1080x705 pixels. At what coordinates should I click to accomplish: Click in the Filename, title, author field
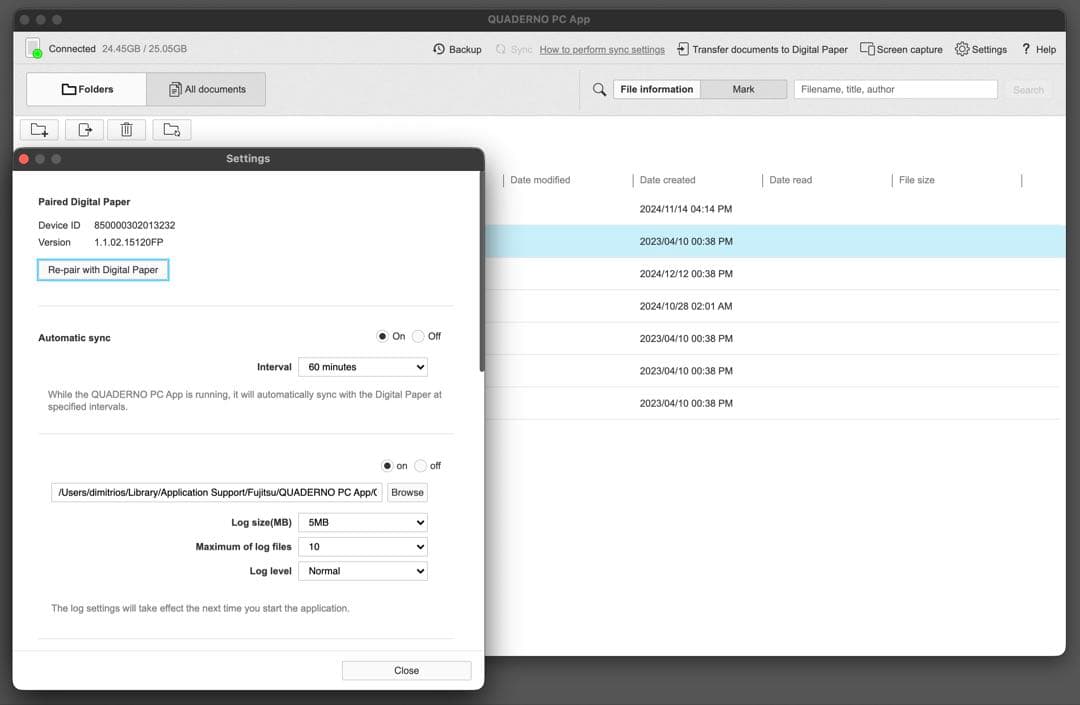point(895,90)
